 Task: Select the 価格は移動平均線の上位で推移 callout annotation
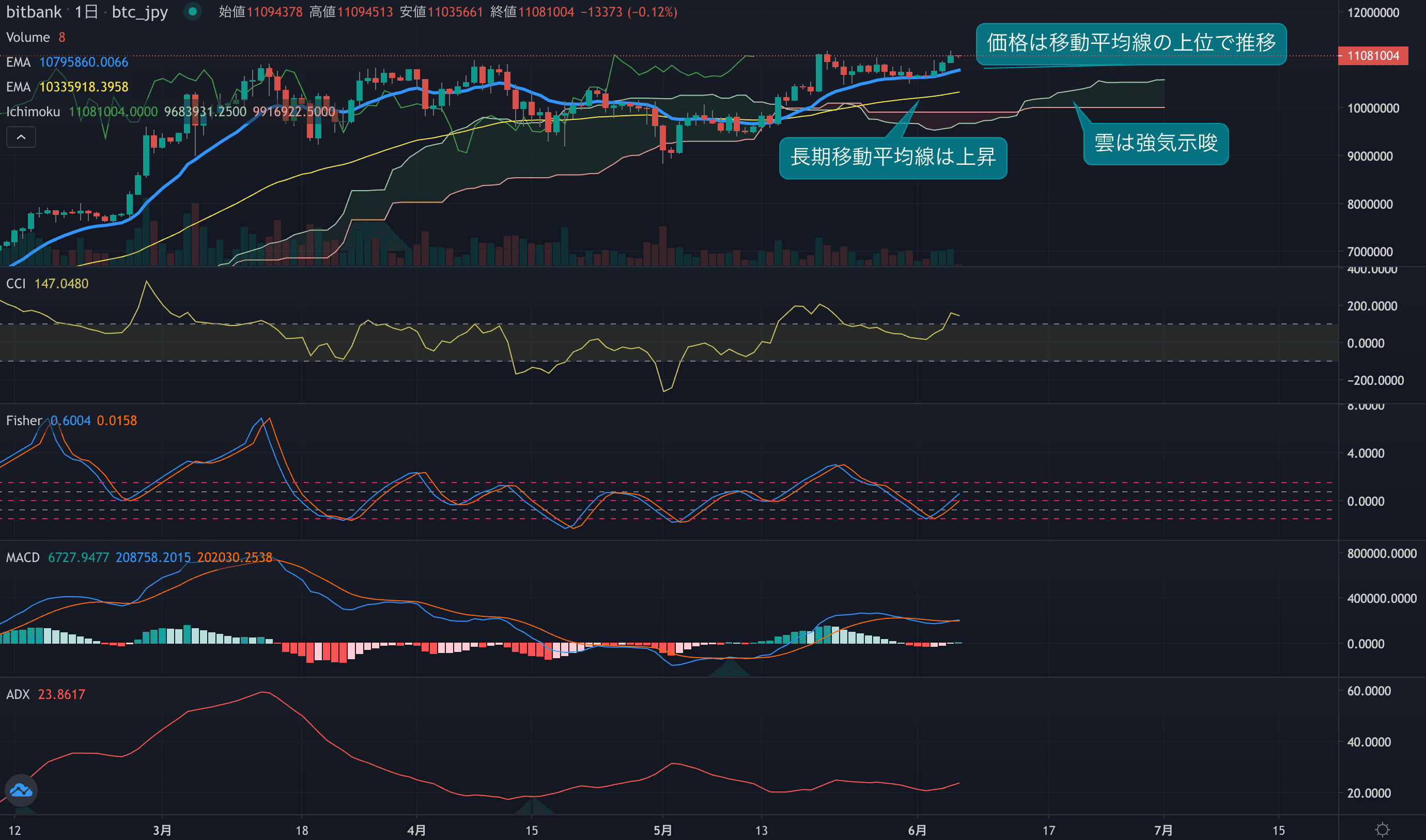[1130, 43]
